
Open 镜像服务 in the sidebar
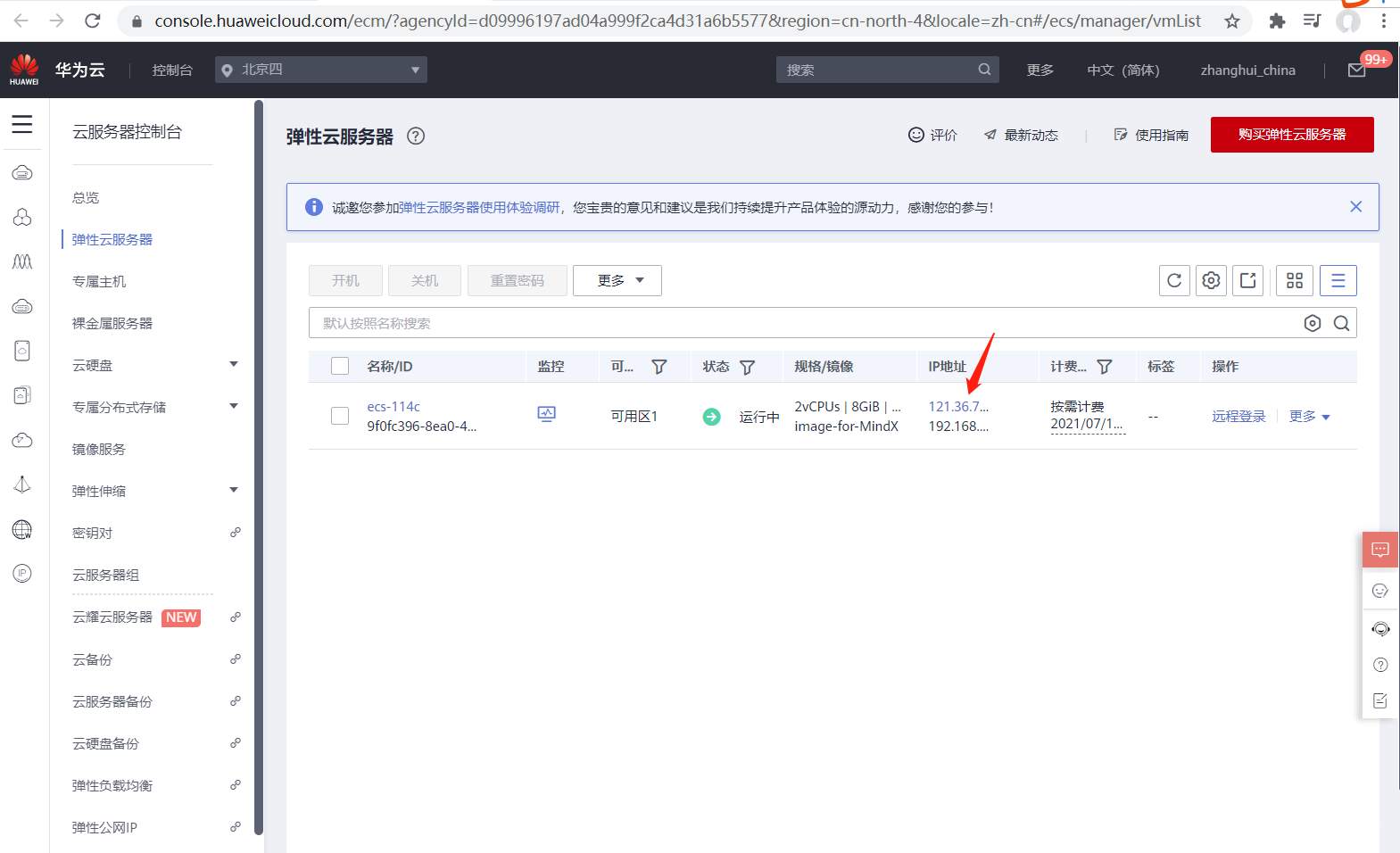click(99, 449)
